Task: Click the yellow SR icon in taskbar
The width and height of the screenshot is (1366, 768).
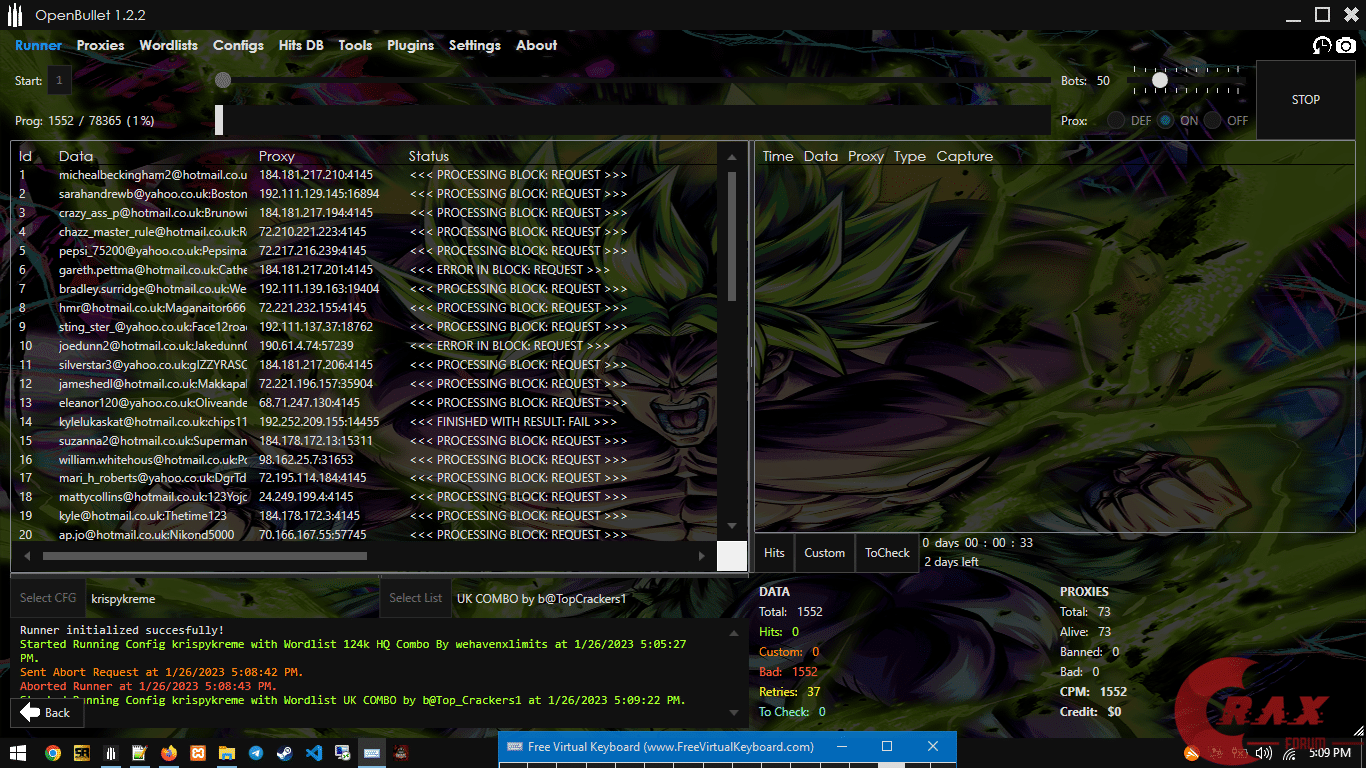Action: click(82, 753)
